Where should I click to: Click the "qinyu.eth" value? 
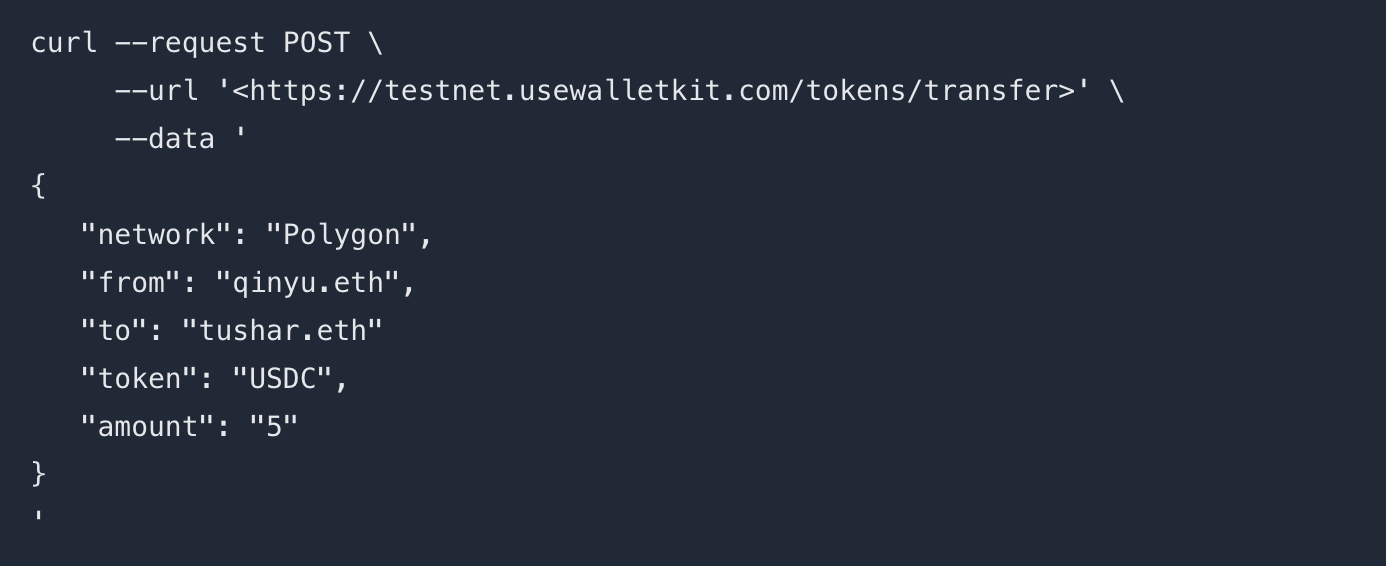tap(307, 283)
